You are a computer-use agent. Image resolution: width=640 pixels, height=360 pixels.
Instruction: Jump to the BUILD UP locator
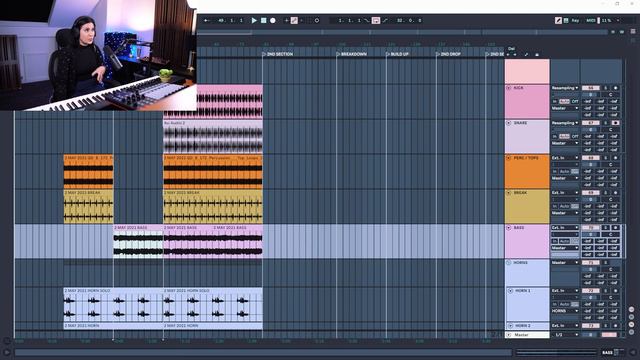[x=397, y=54]
